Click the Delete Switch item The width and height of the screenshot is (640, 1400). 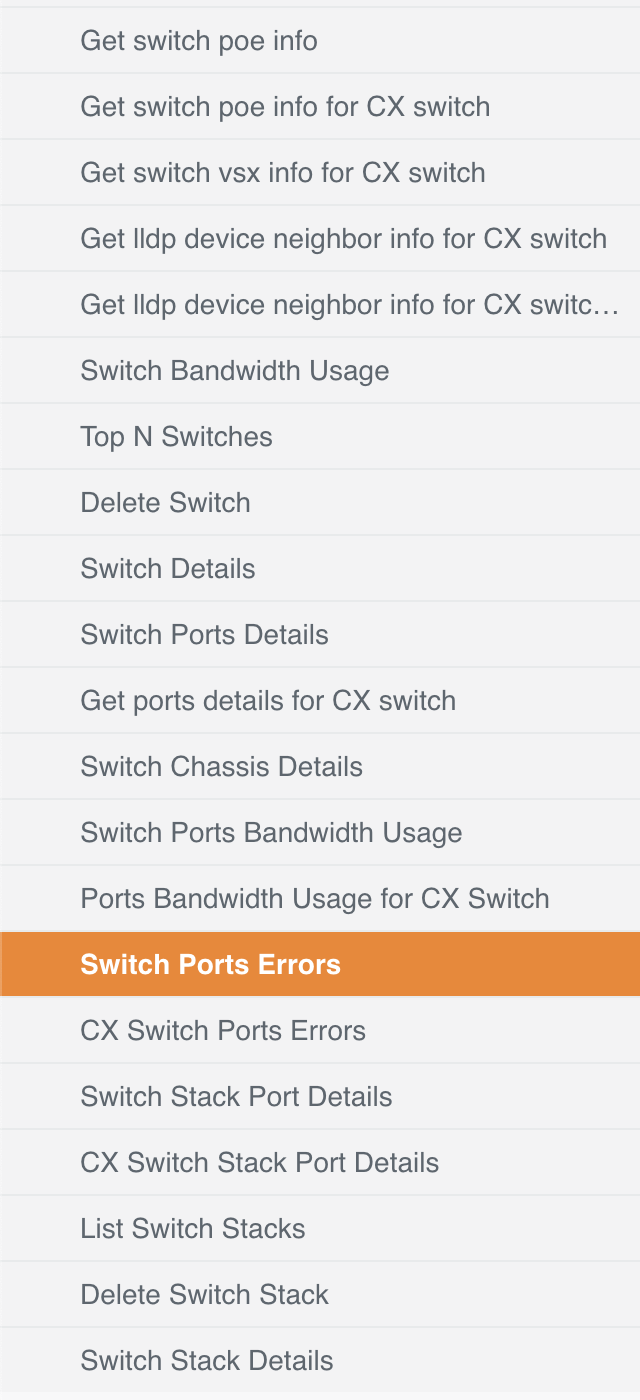(x=165, y=503)
